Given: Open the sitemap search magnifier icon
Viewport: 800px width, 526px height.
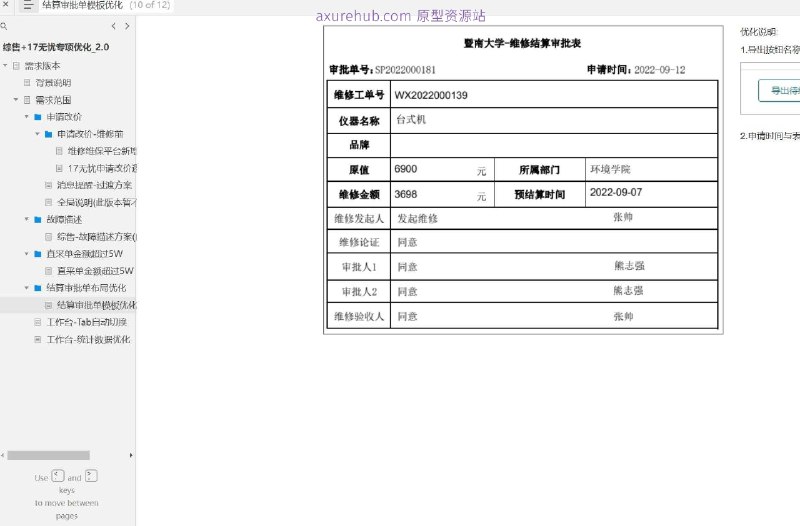Looking at the screenshot, I should tap(4, 26).
